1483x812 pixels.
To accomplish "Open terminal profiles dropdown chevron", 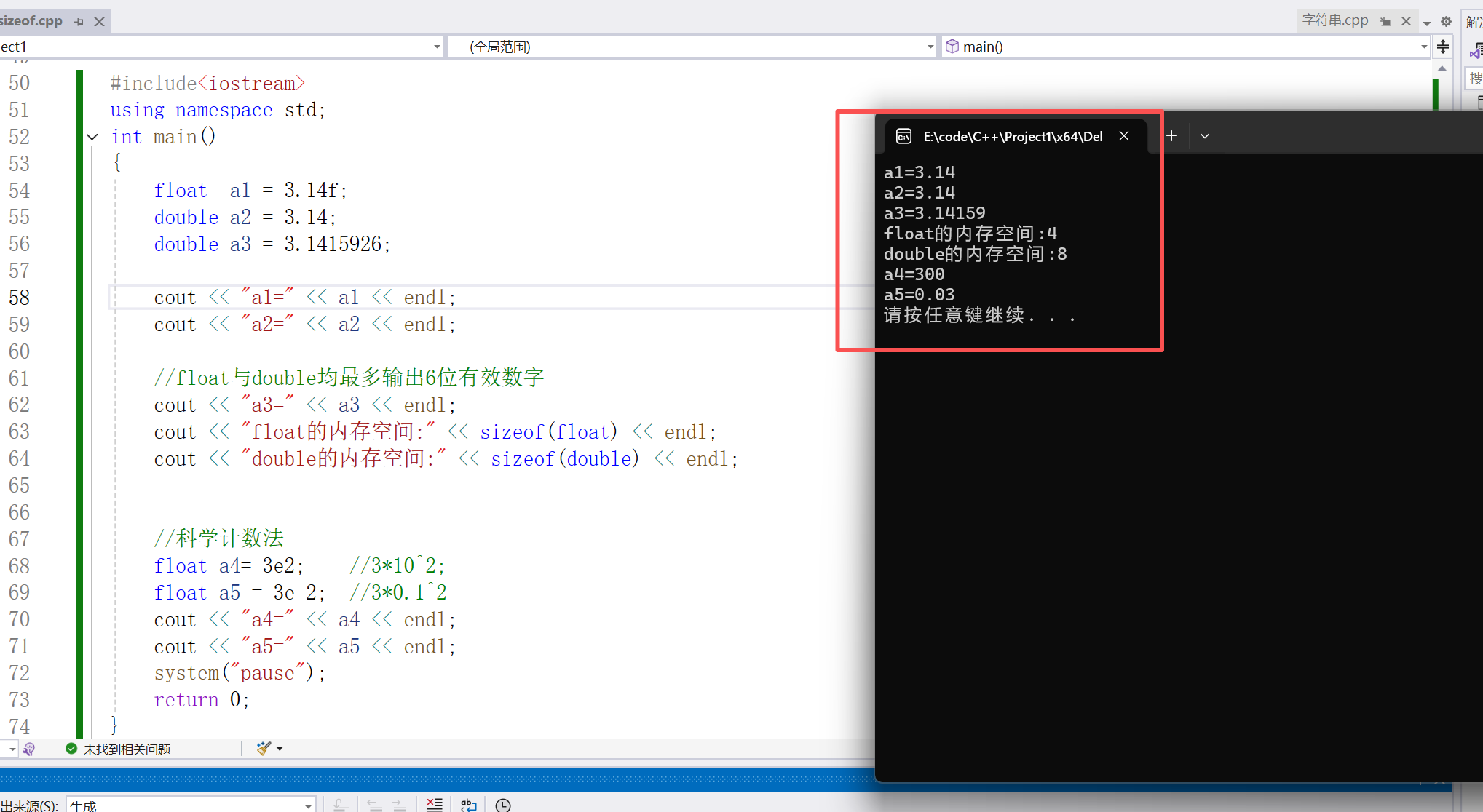I will pyautogui.click(x=1205, y=136).
